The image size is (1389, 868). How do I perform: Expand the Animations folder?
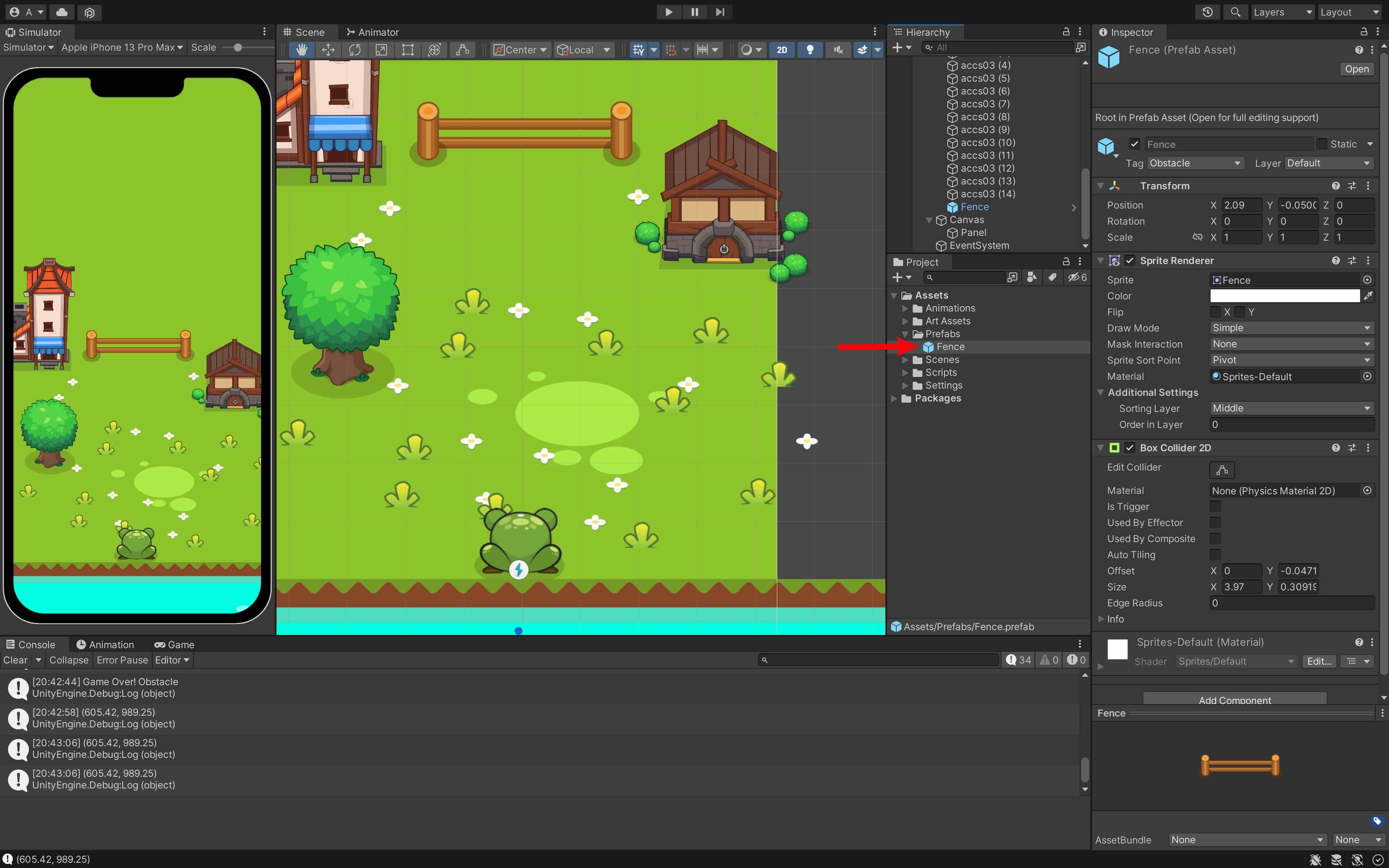[x=905, y=308]
